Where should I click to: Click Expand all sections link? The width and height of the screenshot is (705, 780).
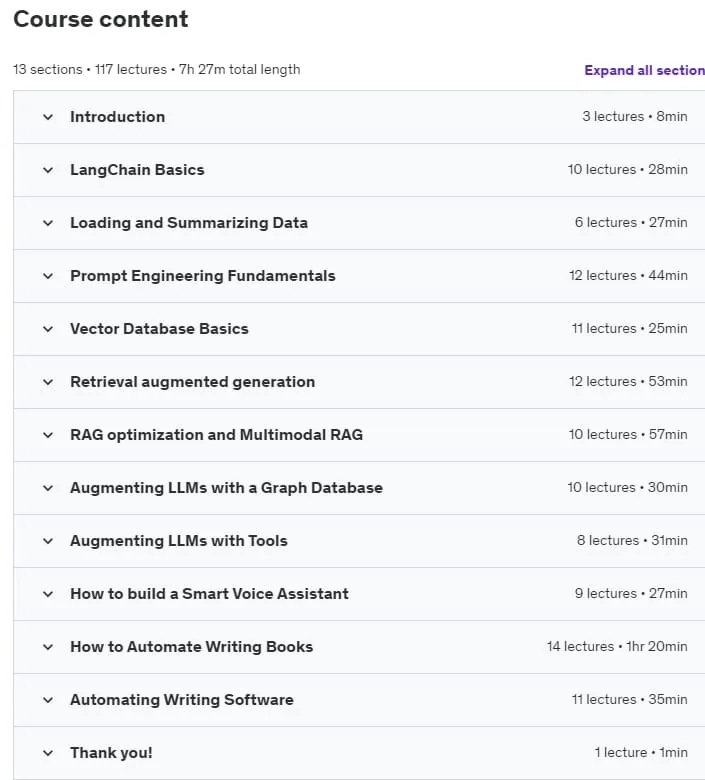pyautogui.click(x=644, y=70)
